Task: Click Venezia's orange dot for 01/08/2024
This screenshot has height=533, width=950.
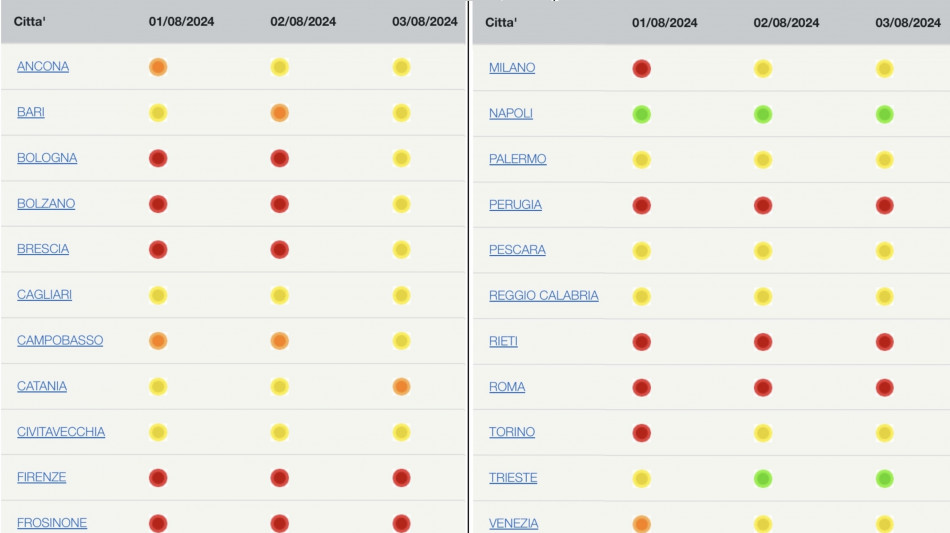Action: pos(642,524)
